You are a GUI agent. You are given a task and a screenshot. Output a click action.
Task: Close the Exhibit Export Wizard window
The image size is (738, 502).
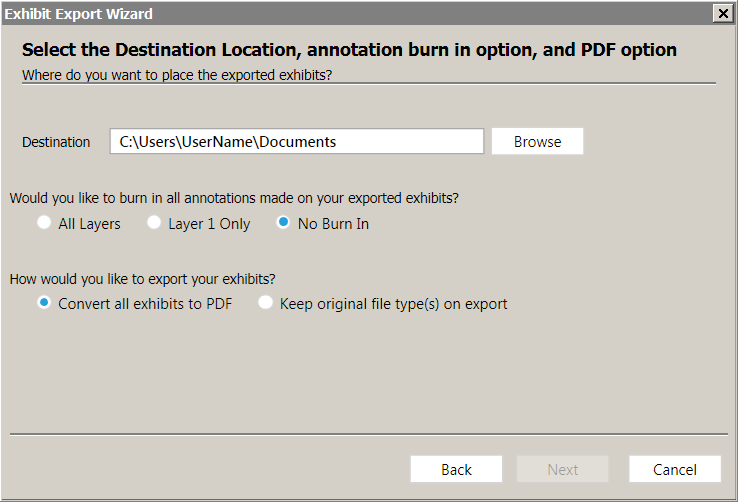pyautogui.click(x=722, y=14)
